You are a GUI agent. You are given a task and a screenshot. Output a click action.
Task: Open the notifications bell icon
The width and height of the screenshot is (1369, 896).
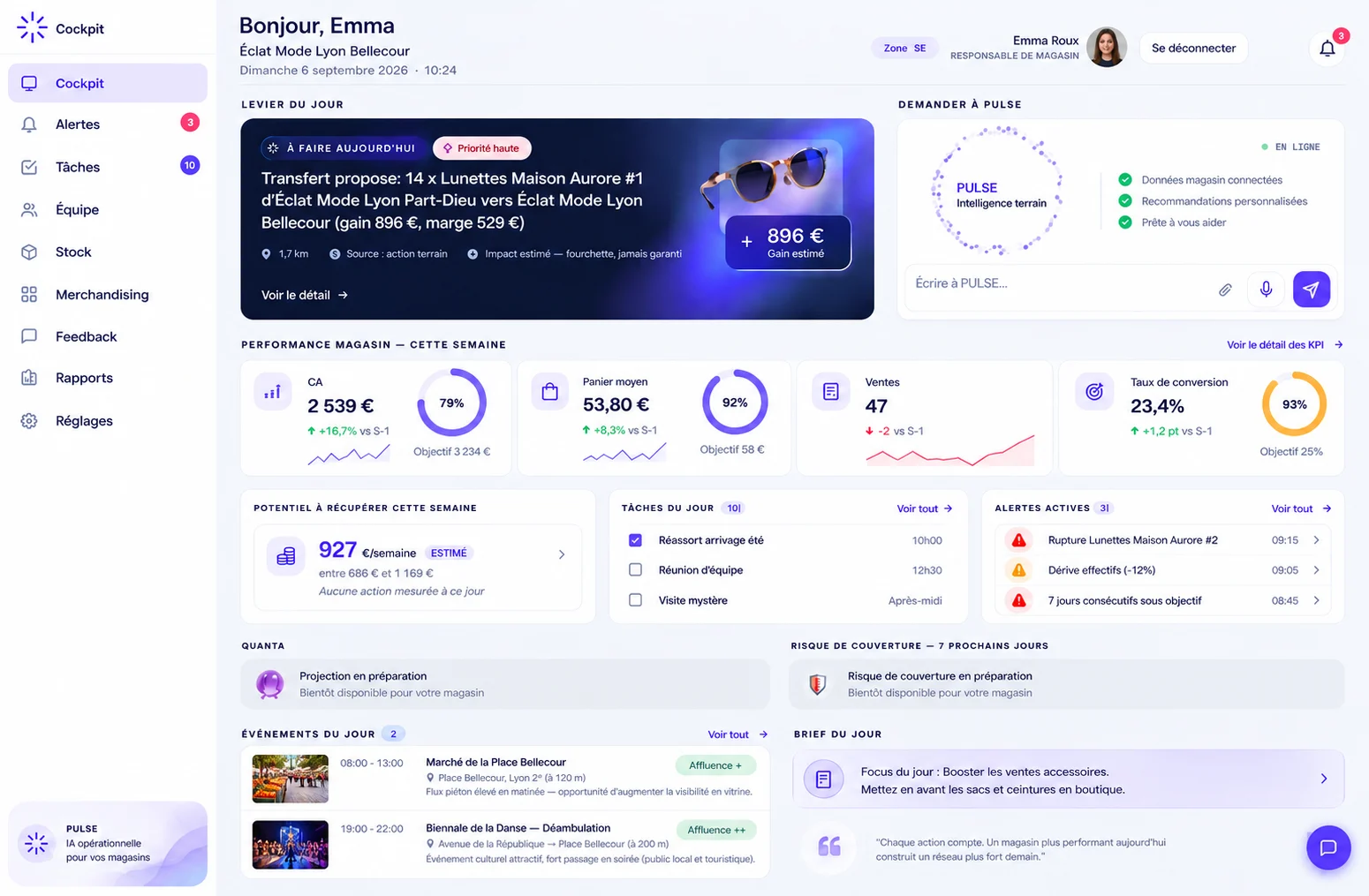[1327, 49]
